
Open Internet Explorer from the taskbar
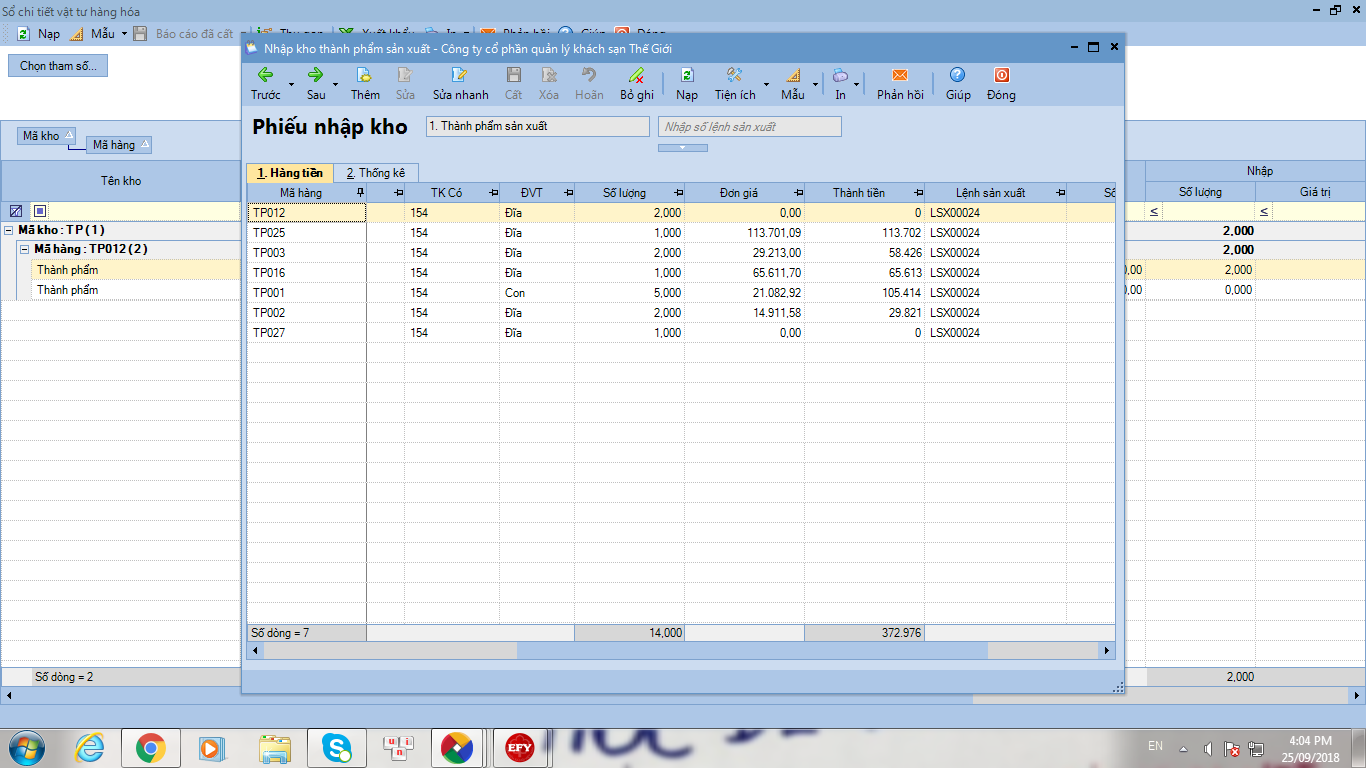[90, 747]
